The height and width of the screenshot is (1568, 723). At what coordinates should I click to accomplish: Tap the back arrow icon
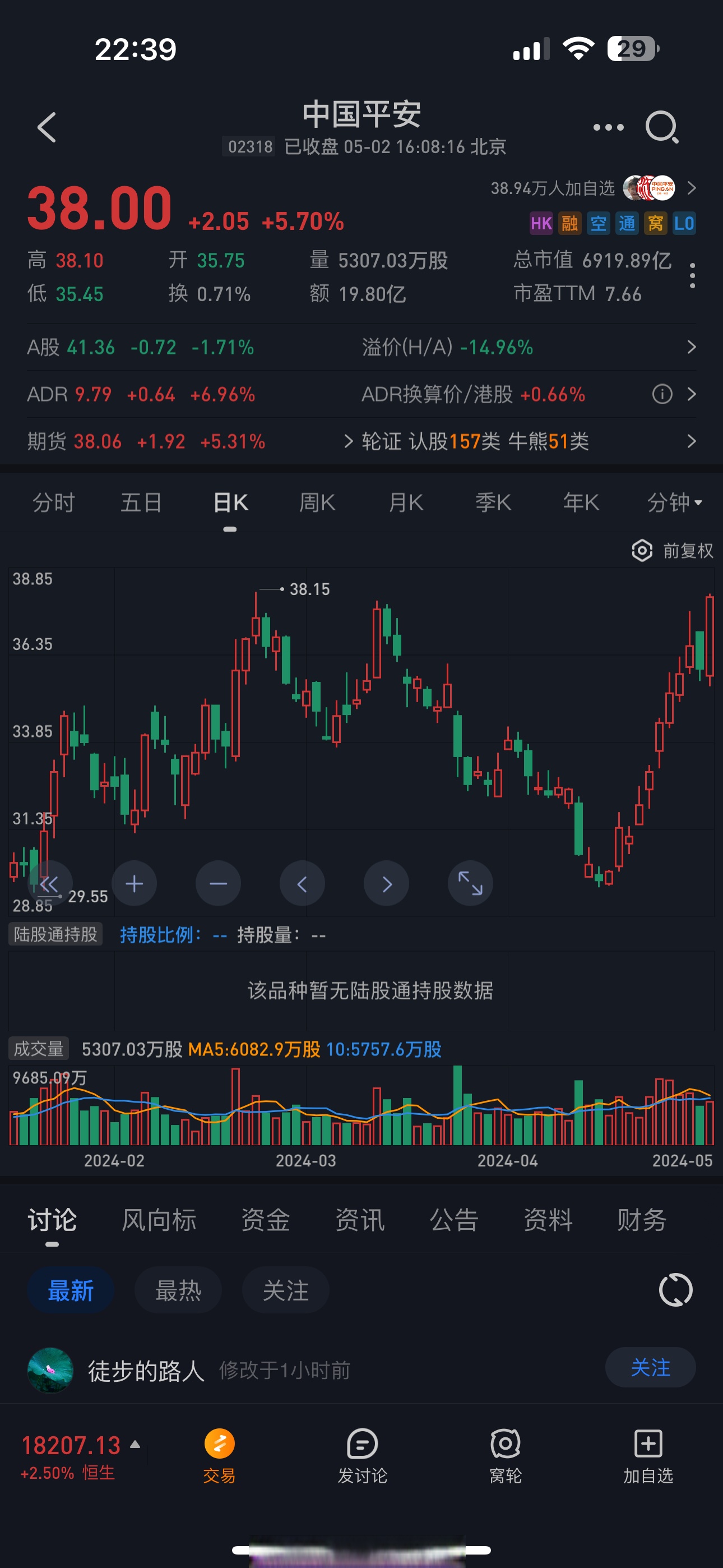click(x=47, y=127)
